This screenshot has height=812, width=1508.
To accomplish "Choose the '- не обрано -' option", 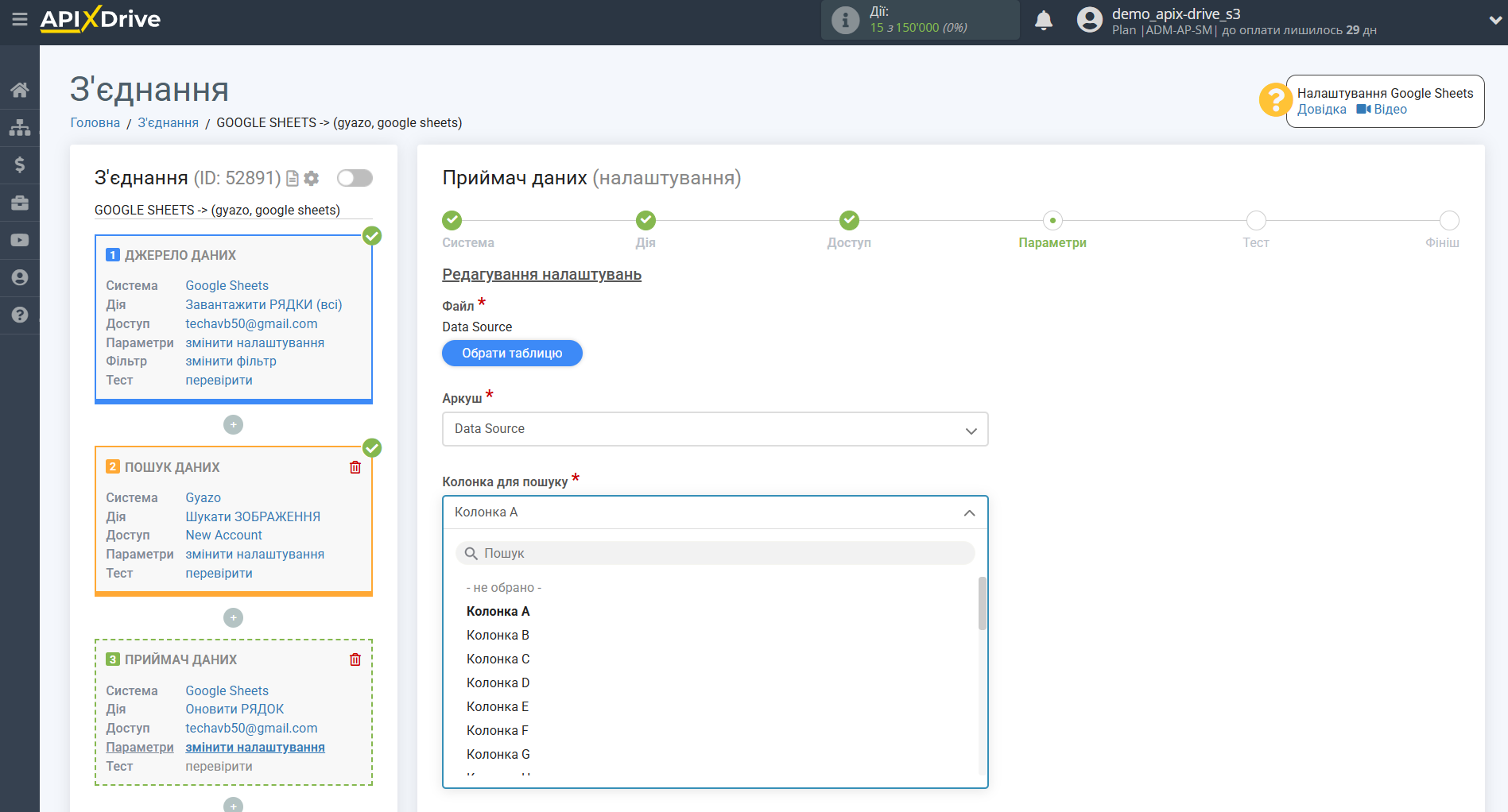I will coord(503,587).
